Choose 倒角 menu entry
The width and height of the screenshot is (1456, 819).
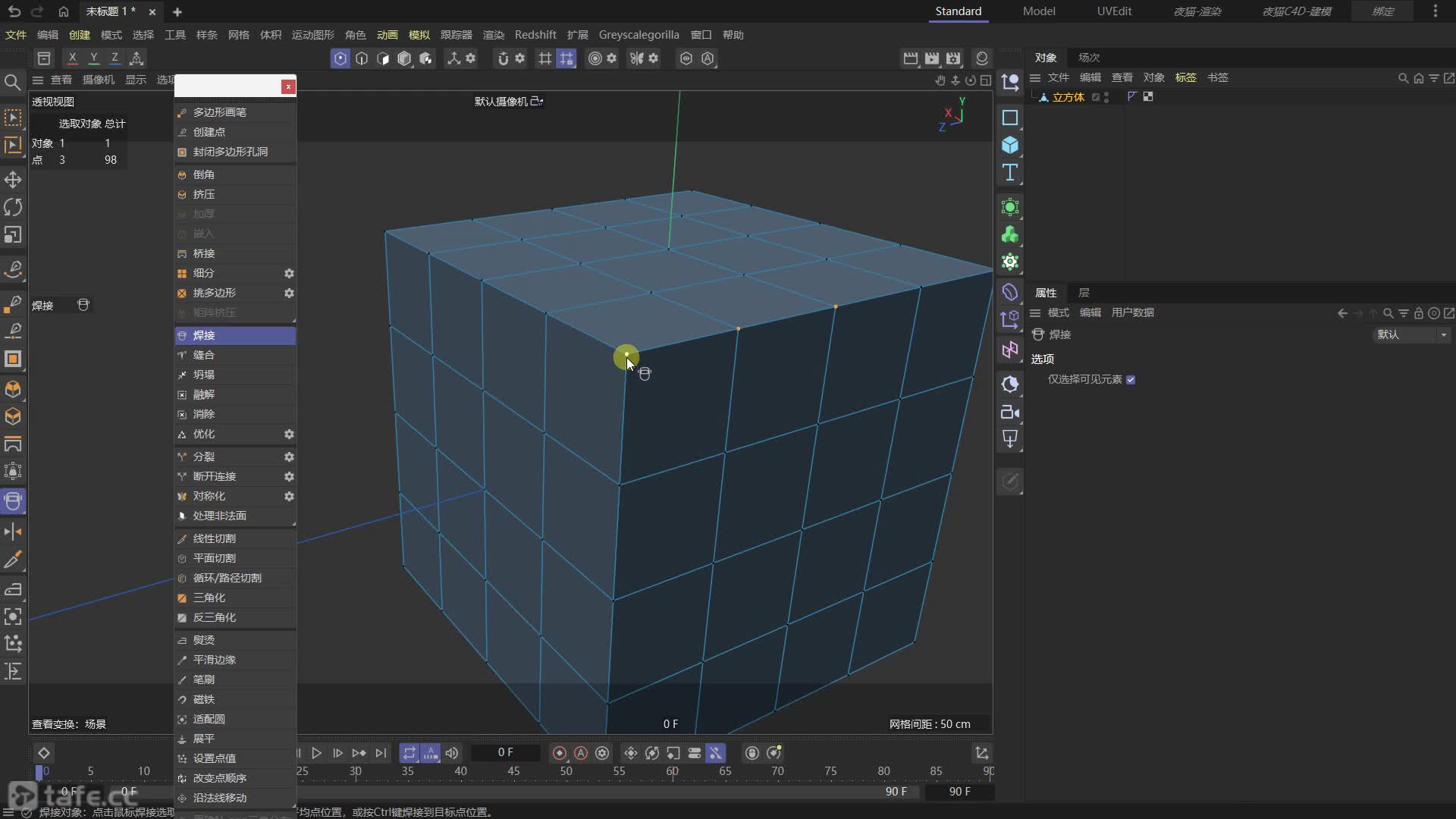click(235, 174)
